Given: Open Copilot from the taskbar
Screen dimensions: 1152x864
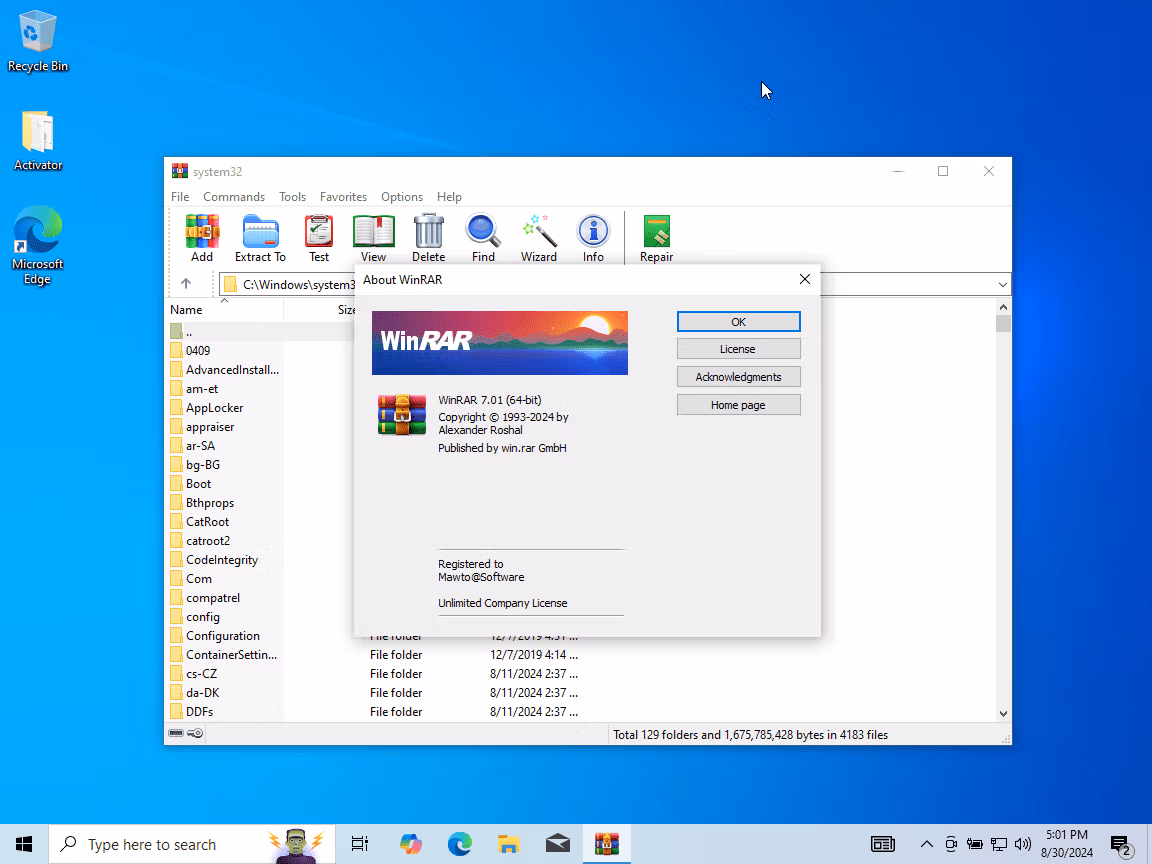Looking at the screenshot, I should tap(410, 844).
